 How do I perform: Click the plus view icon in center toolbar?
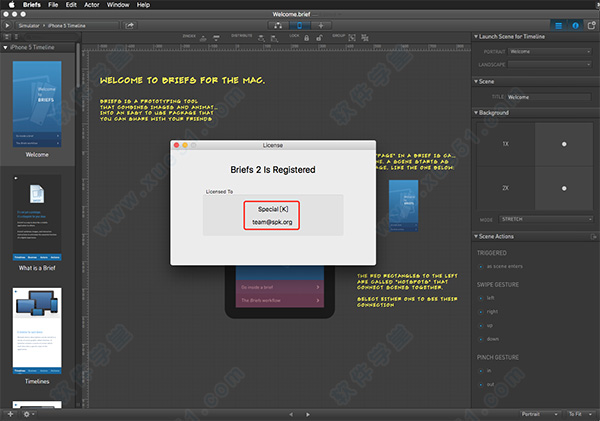pos(321,25)
